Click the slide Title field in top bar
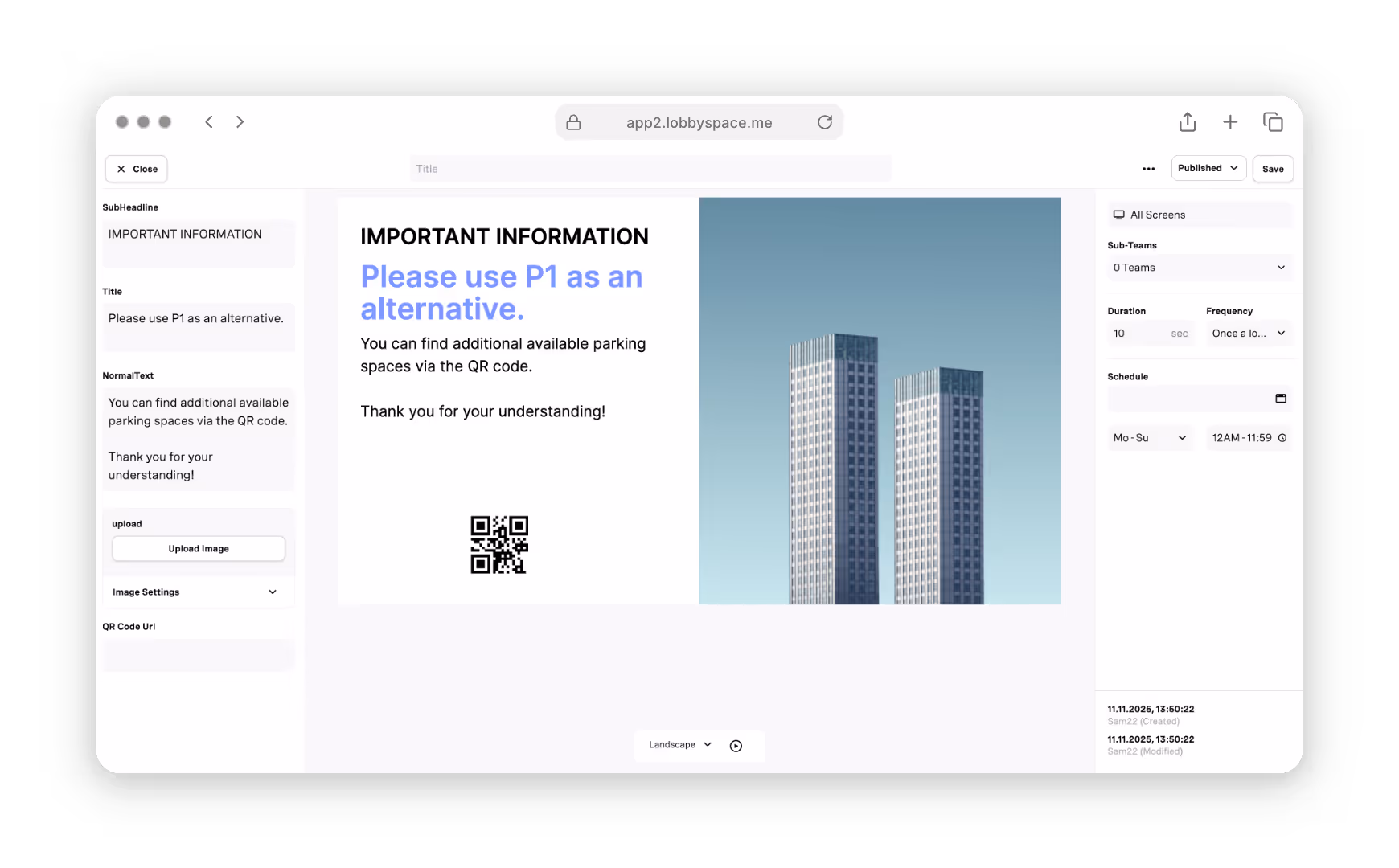1399x868 pixels. 650,169
